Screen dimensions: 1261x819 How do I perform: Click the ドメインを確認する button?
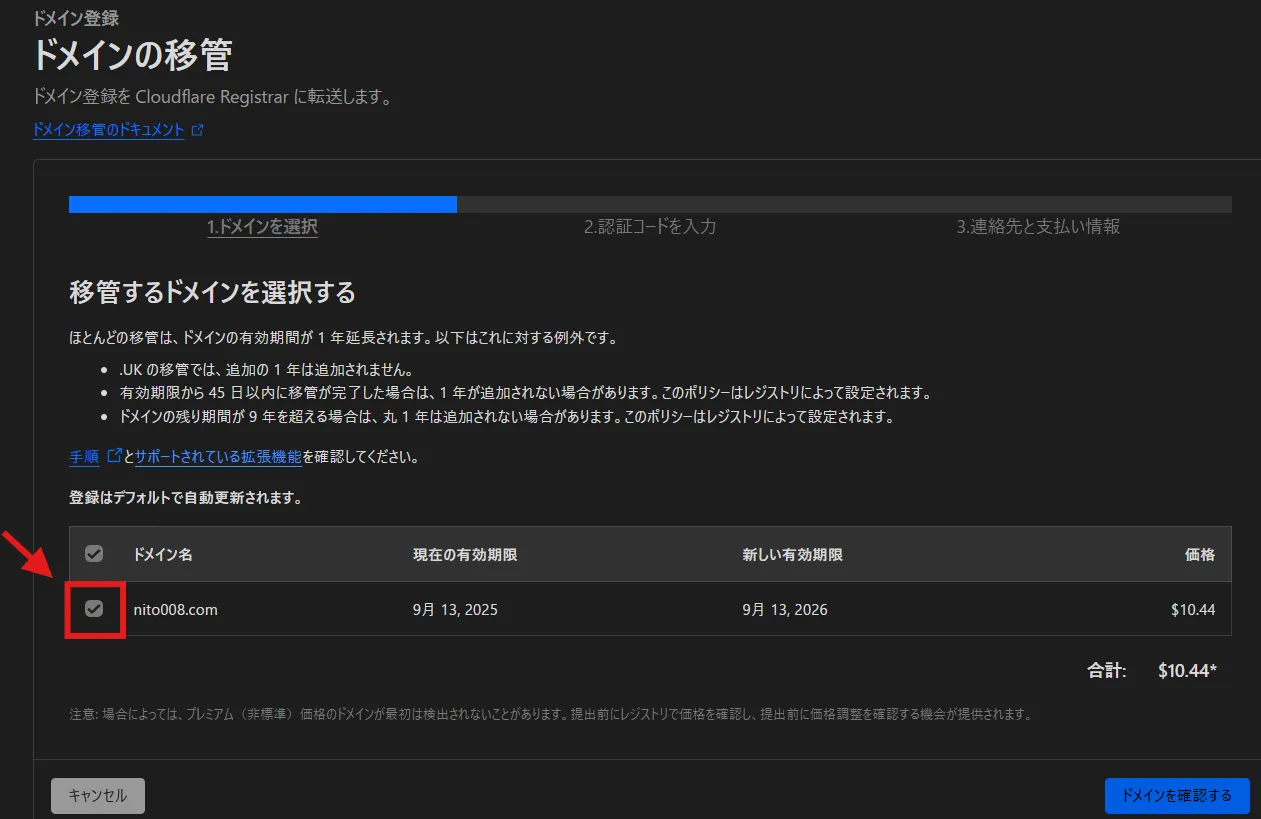[1177, 796]
